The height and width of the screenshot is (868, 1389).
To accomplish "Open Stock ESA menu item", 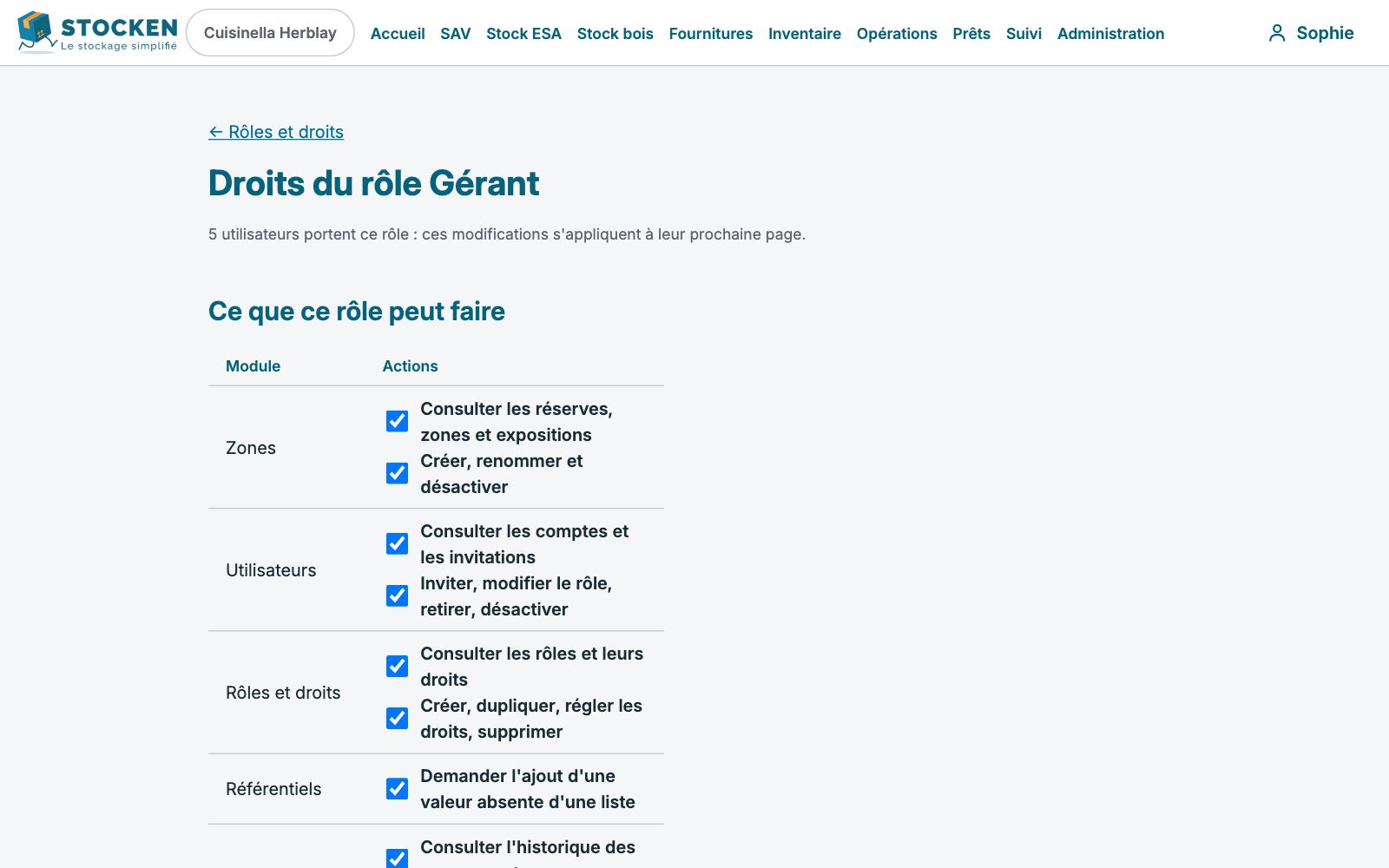I will (523, 34).
